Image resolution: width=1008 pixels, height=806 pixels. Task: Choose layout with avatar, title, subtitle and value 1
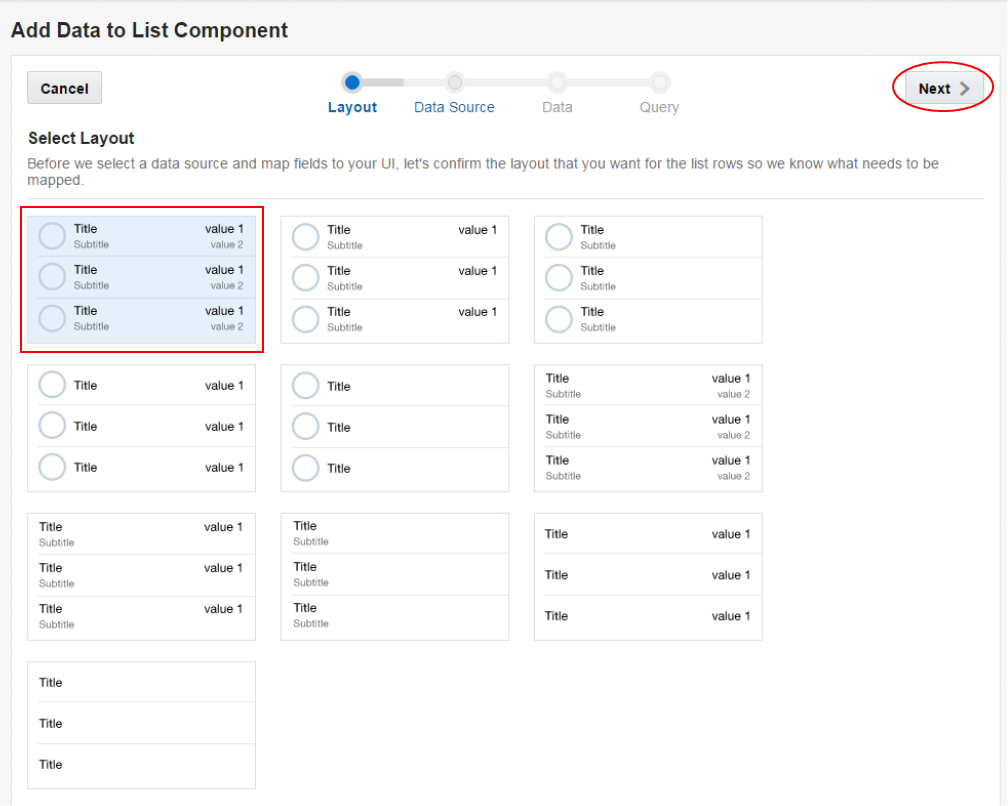click(x=395, y=280)
